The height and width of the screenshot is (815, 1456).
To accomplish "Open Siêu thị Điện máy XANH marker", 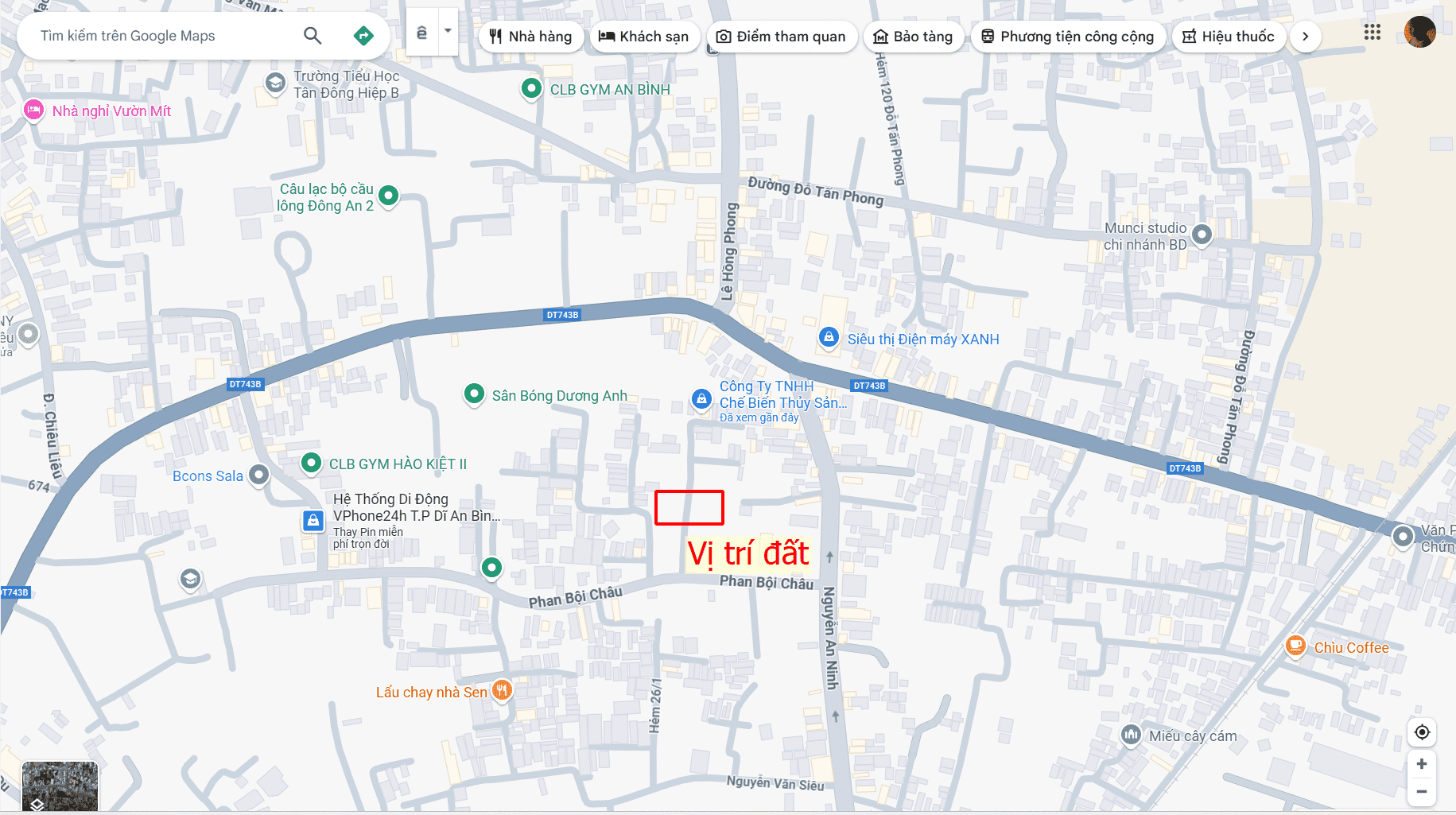I will 829,338.
